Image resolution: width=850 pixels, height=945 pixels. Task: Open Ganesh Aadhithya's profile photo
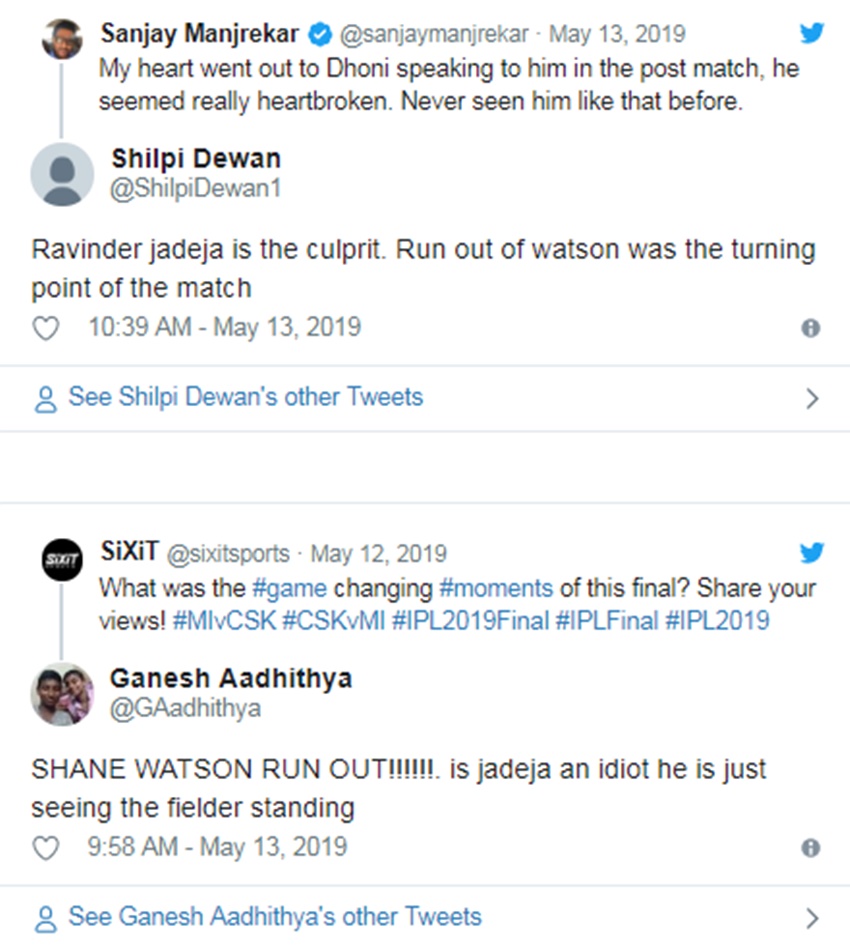(62, 693)
